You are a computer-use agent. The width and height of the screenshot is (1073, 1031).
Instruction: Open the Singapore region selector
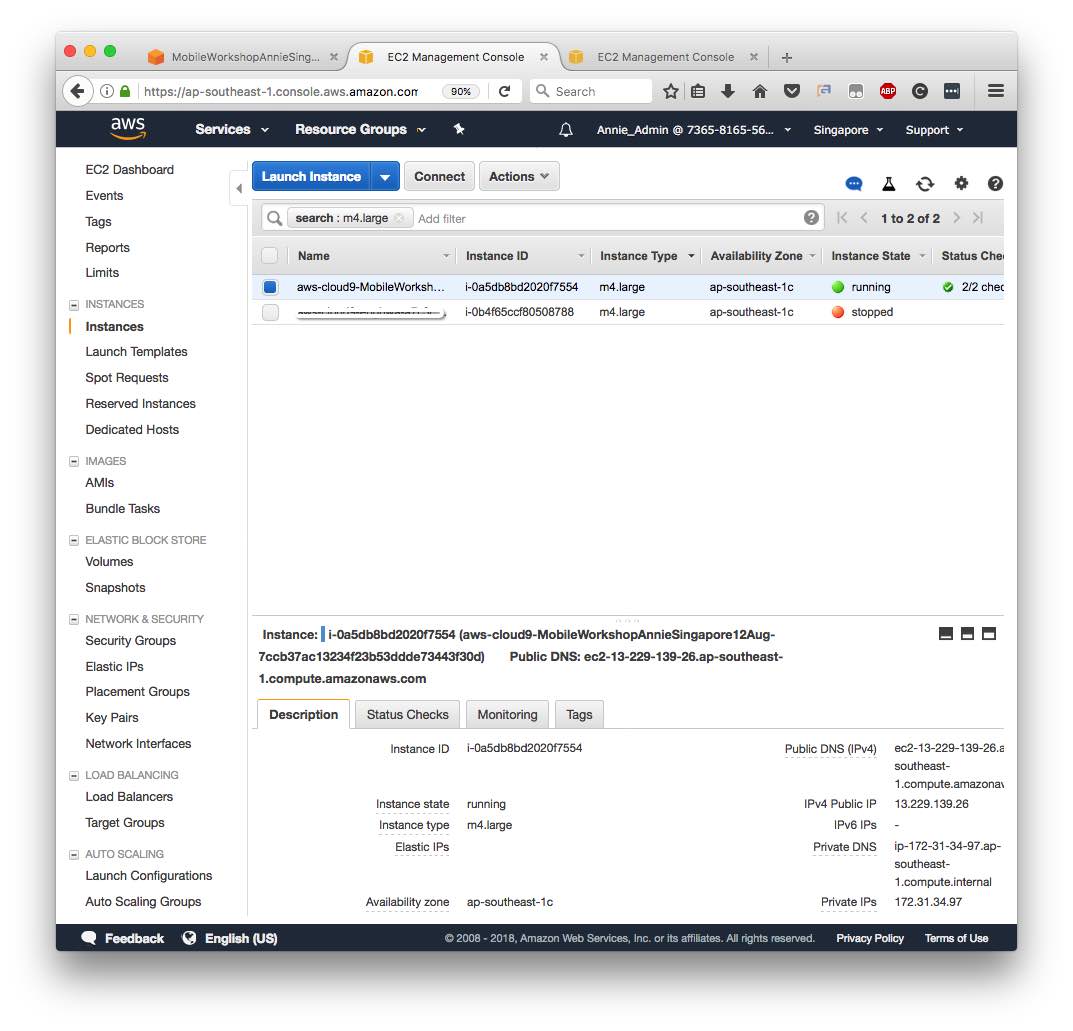[848, 130]
